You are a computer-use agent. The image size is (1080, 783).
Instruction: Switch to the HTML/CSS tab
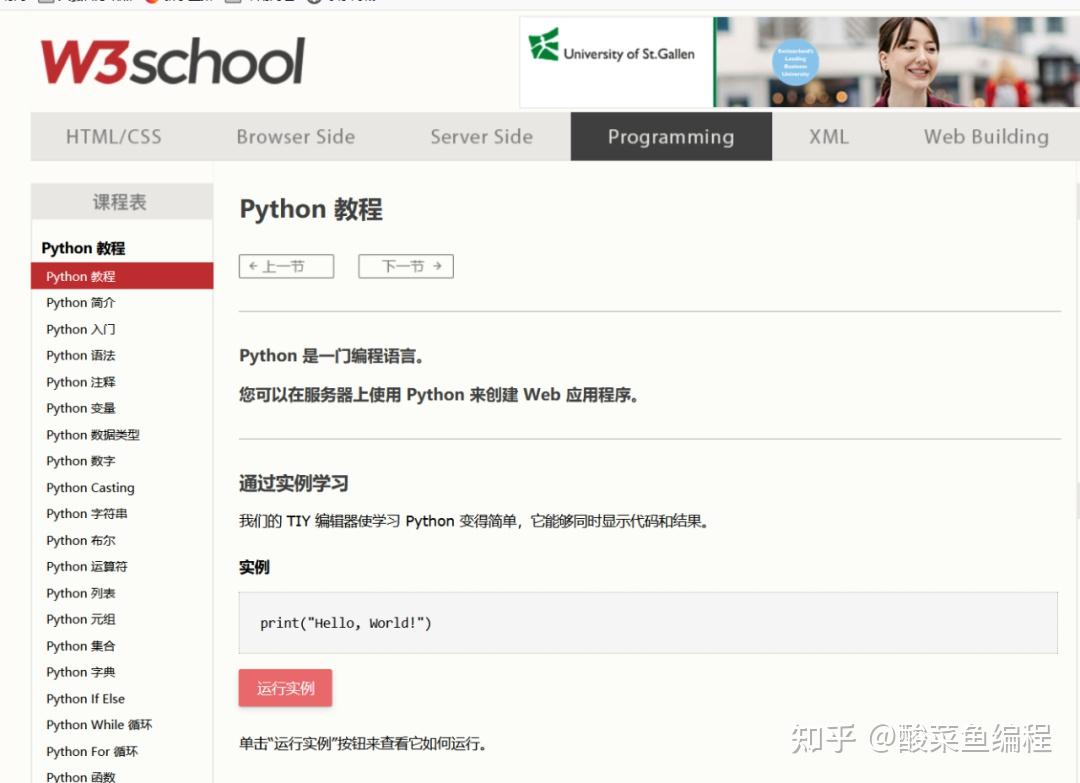(x=113, y=136)
